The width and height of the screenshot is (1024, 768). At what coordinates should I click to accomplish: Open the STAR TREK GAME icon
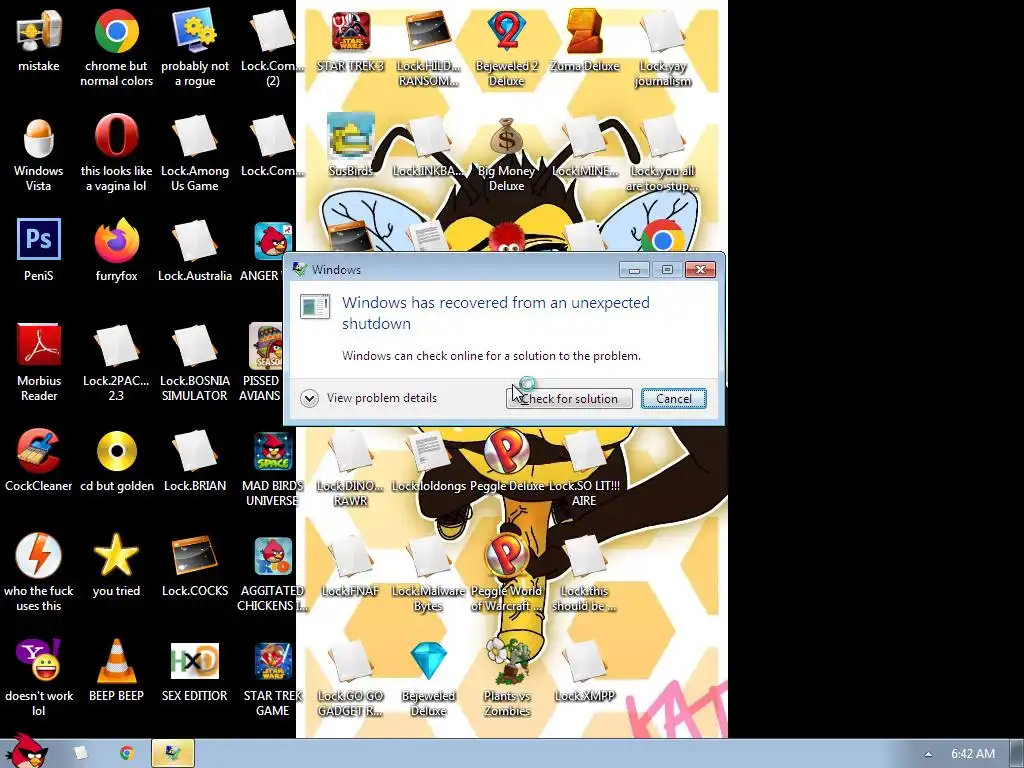click(x=273, y=661)
